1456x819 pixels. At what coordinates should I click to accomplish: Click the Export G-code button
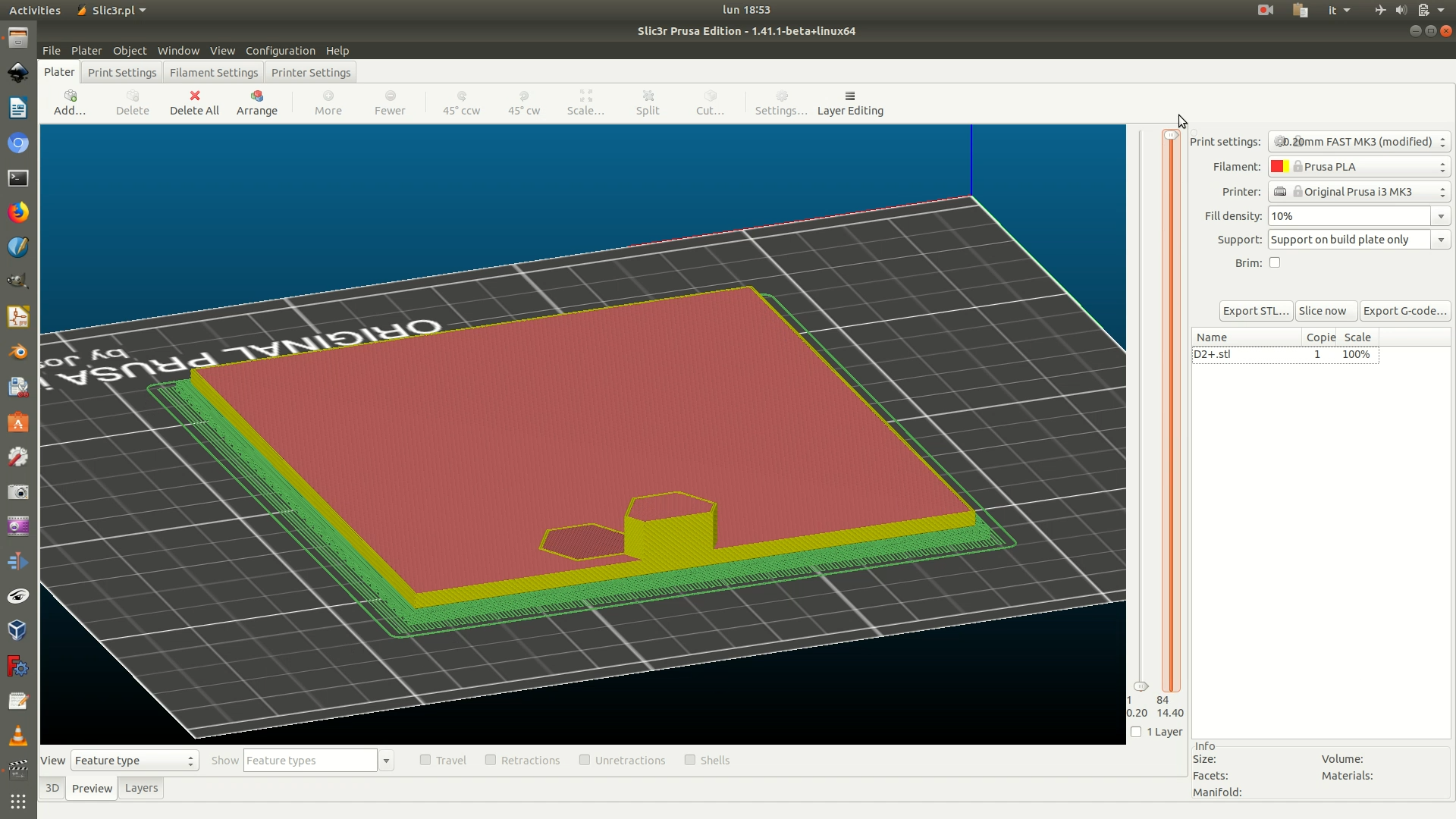pos(1404,311)
